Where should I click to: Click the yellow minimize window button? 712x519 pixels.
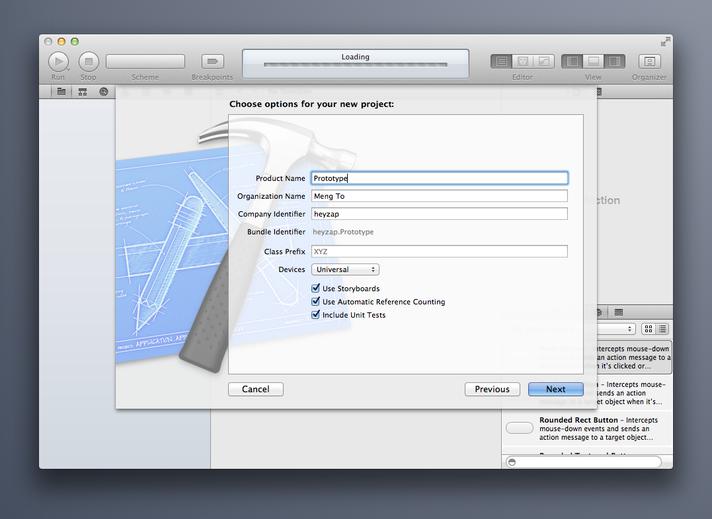coord(61,42)
